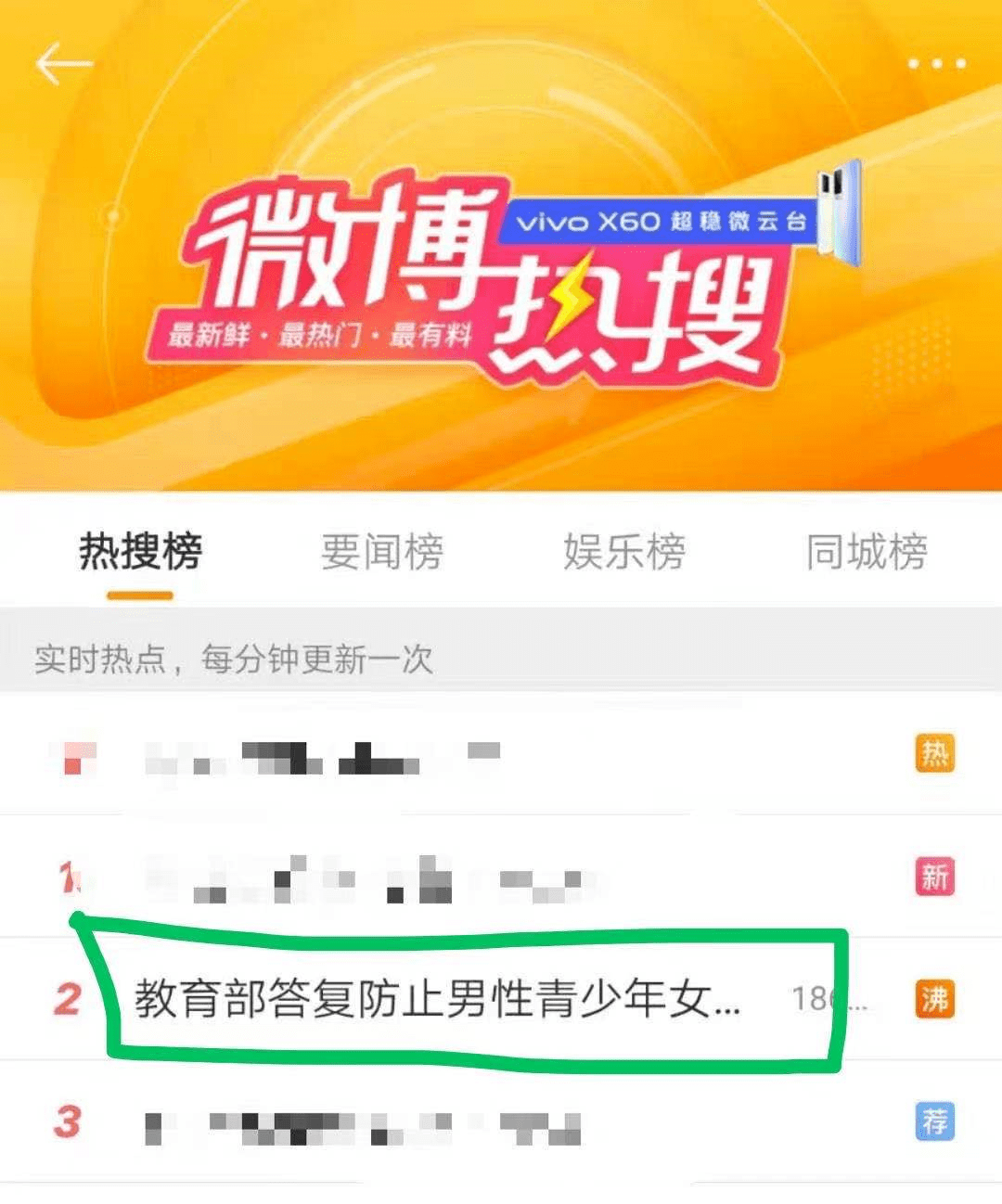Open the rank 1 blurred hot search entry
This screenshot has width=1002, height=1204.
[x=501, y=877]
